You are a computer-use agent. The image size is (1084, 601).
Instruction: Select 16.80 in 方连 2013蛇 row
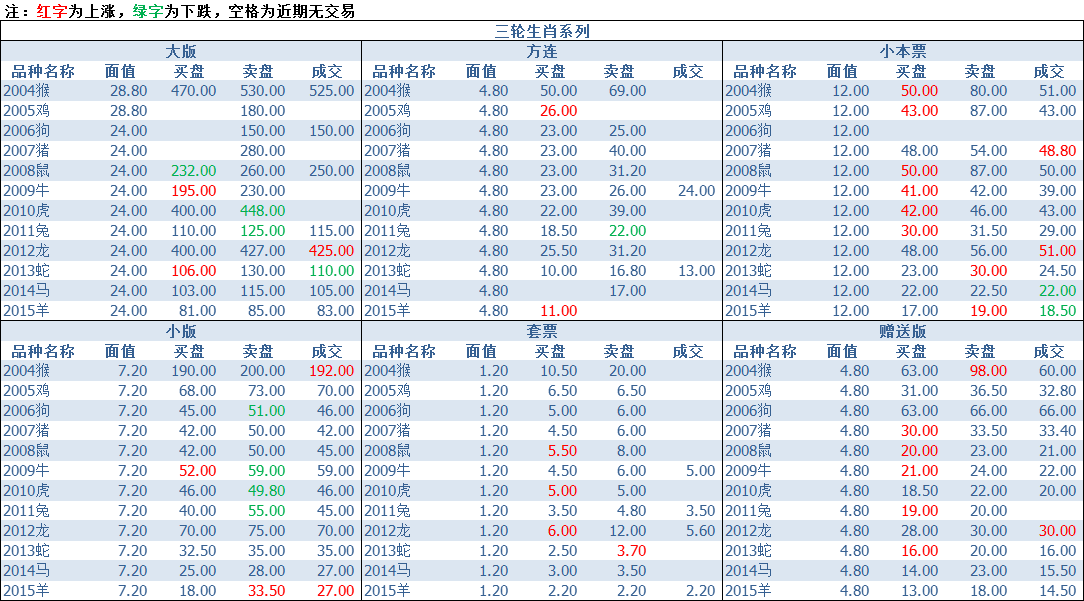[628, 271]
